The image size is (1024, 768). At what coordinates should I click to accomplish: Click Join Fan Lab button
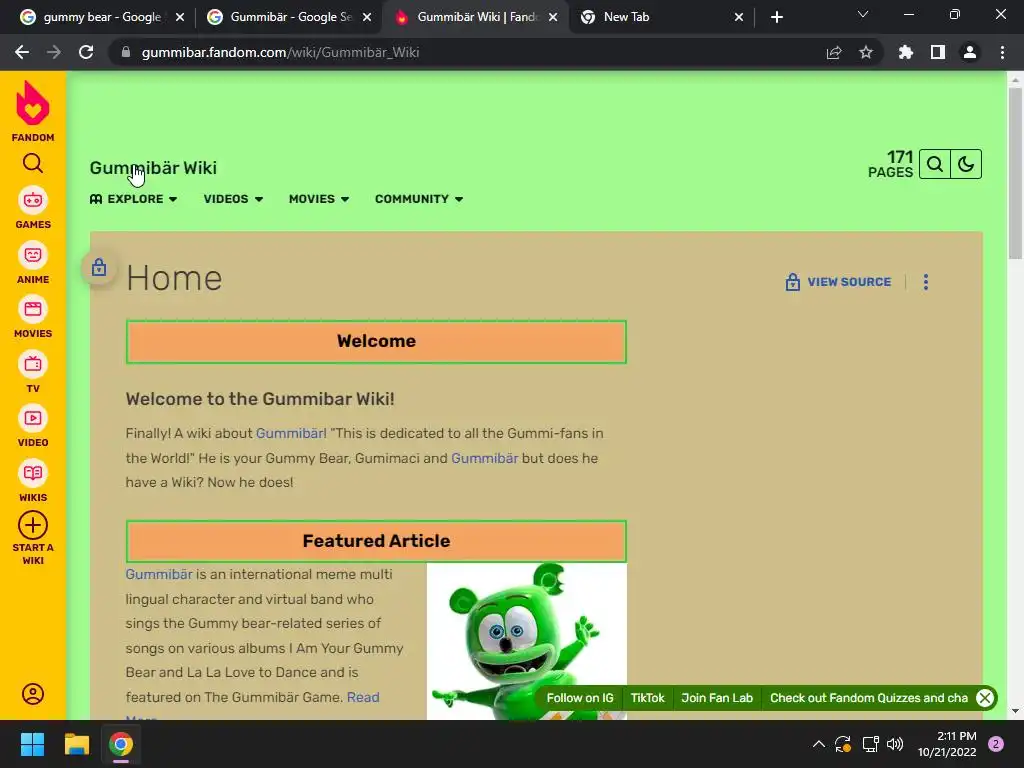coord(716,697)
